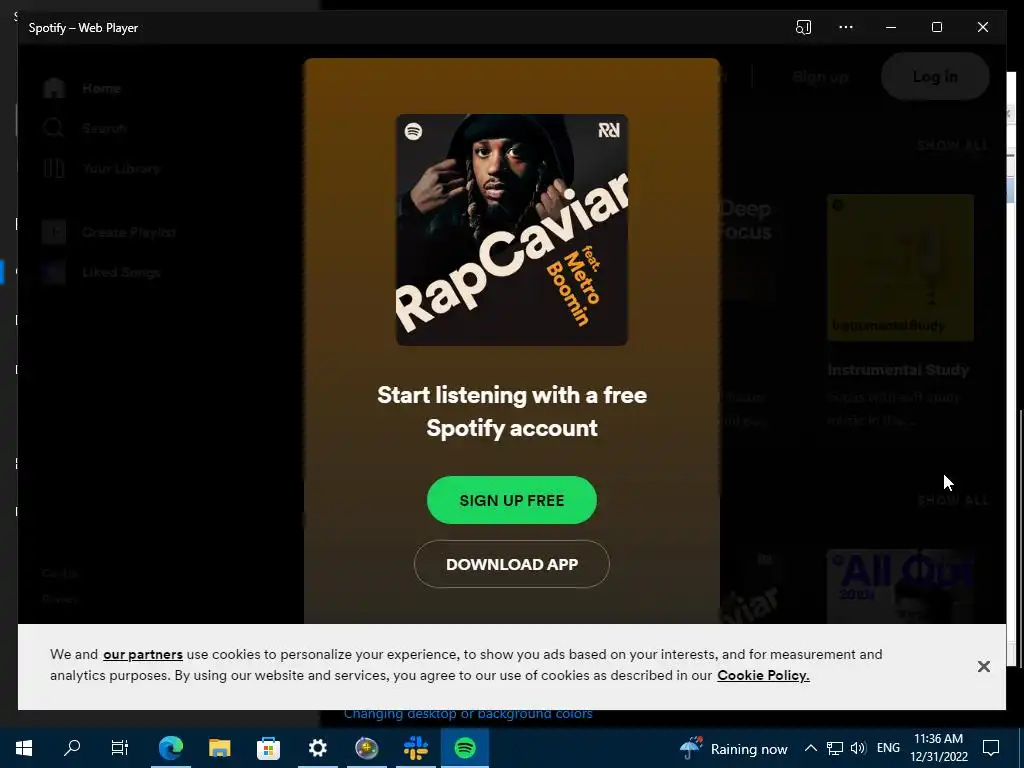This screenshot has height=768, width=1024.
Task: Click the Create Playlist plus icon
Action: point(54,232)
